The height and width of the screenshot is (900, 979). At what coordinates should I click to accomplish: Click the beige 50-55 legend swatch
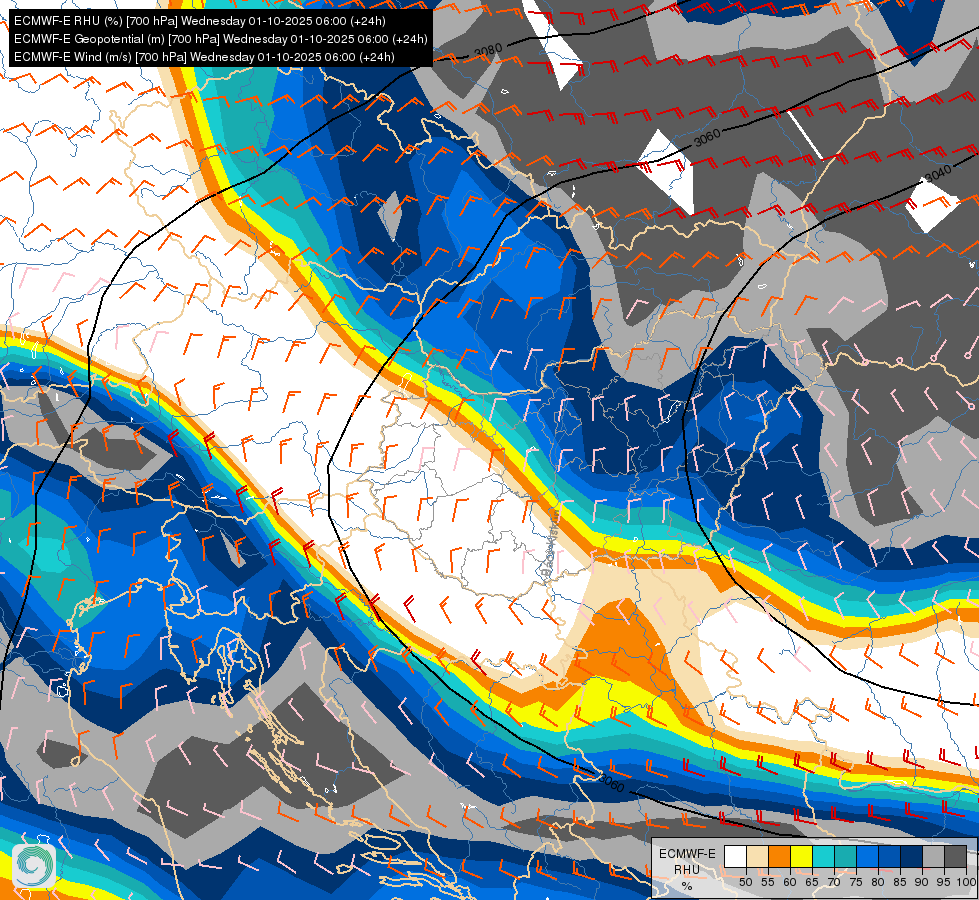(x=757, y=856)
